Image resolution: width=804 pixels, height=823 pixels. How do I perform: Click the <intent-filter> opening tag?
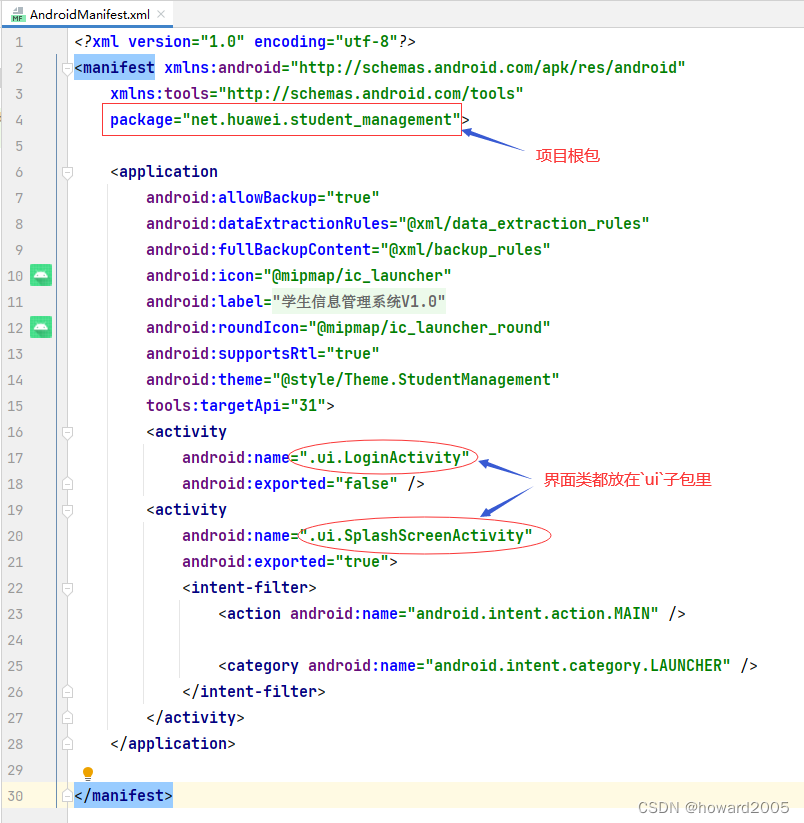point(249,588)
